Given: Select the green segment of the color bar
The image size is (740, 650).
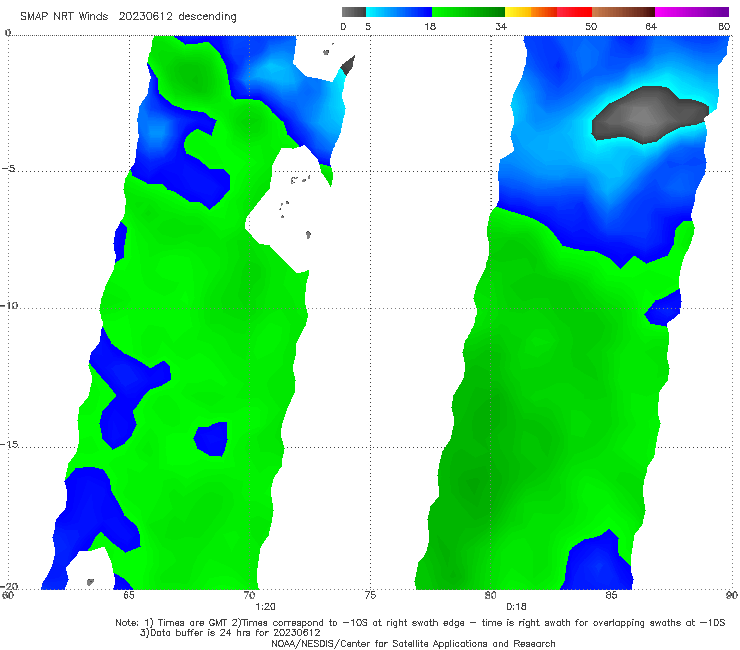Looking at the screenshot, I should pyautogui.click(x=468, y=12).
